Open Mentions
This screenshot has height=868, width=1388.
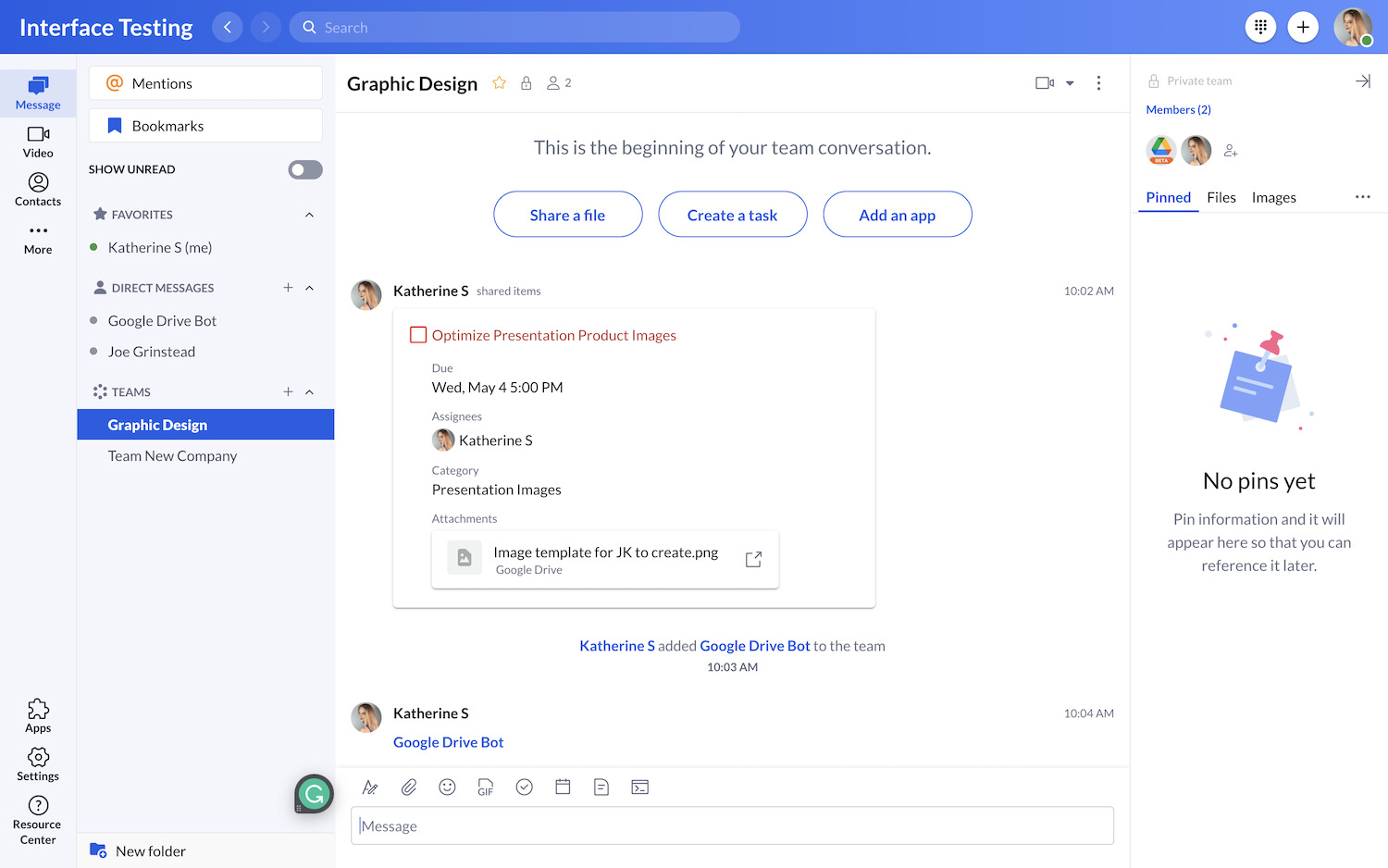[205, 83]
